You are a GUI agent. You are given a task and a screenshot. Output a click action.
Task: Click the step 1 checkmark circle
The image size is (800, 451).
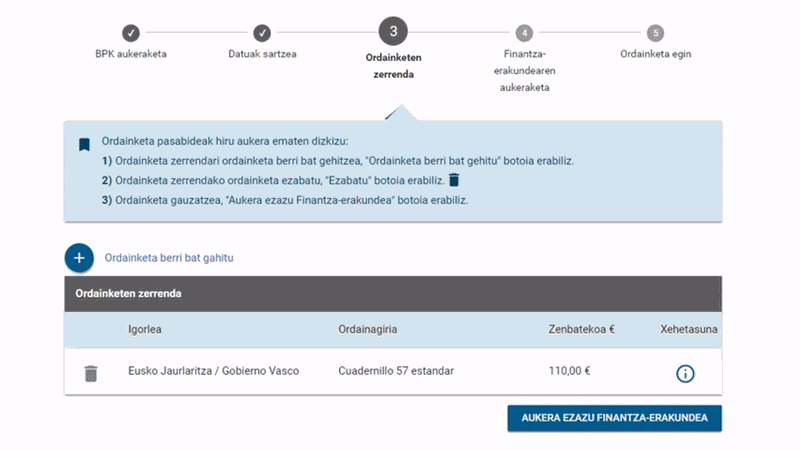pyautogui.click(x=131, y=33)
